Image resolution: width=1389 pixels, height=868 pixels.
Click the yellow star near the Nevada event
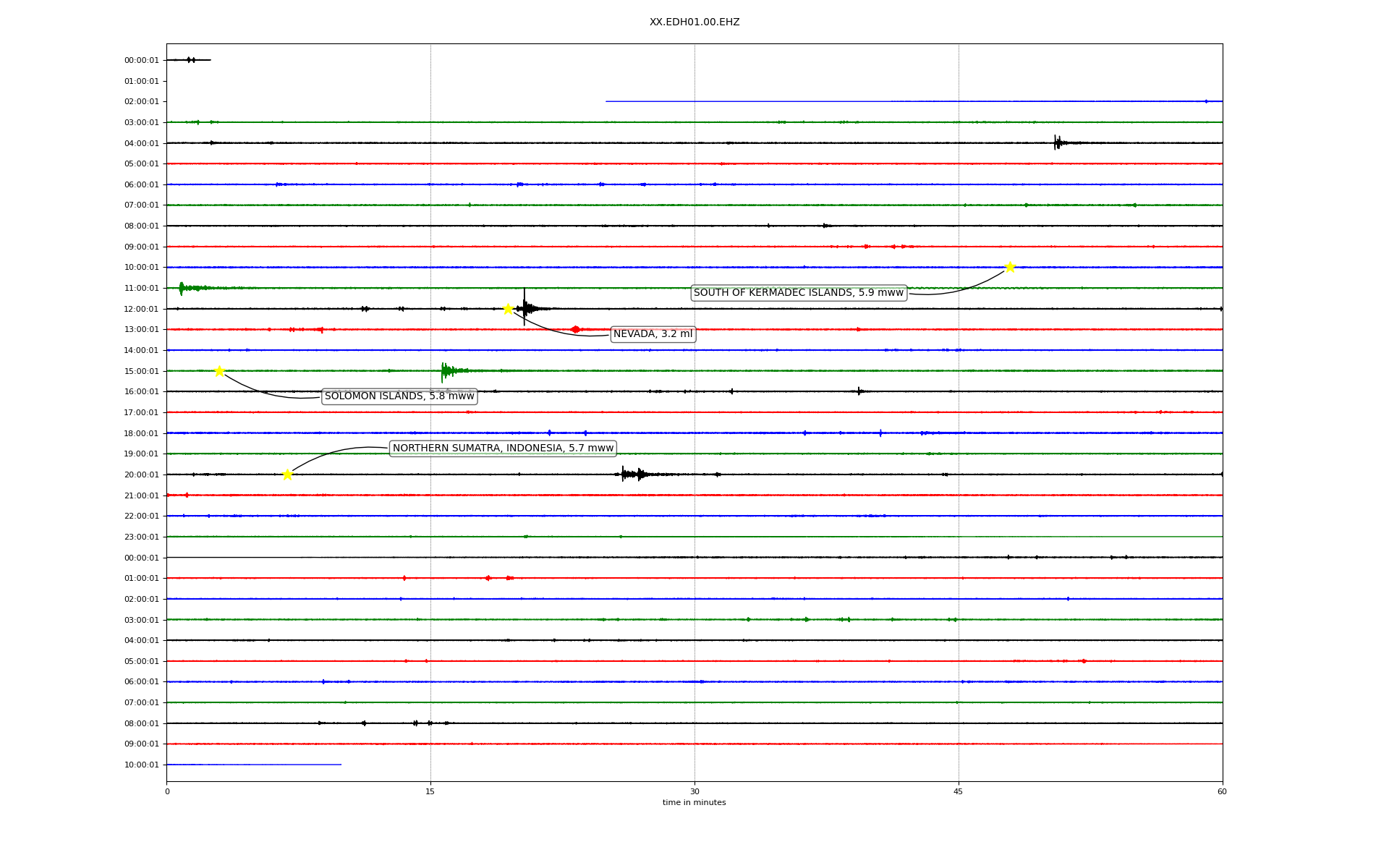508,309
